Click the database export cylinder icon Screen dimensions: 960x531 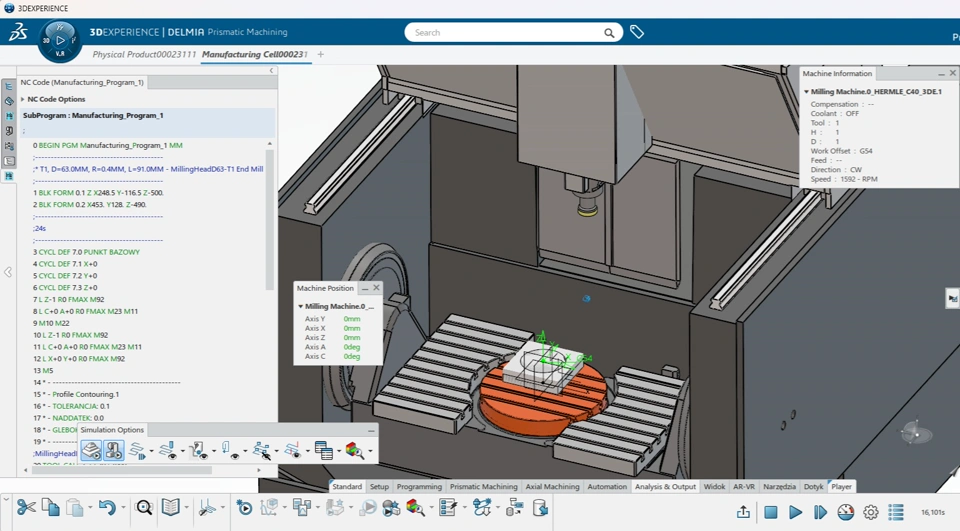(540, 508)
